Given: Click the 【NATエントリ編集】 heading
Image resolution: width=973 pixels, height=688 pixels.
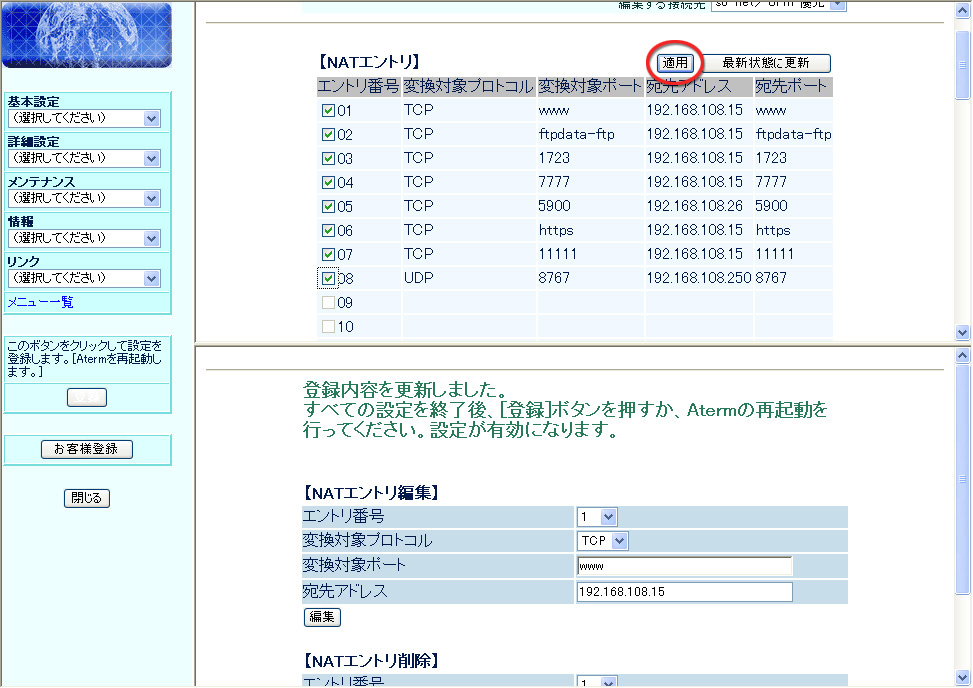Looking at the screenshot, I should pyautogui.click(x=372, y=493).
